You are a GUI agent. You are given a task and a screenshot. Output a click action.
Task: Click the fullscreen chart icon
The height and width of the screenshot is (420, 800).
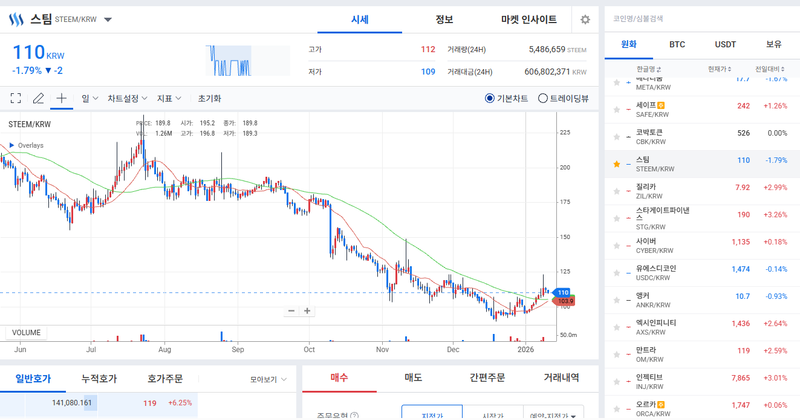pos(16,98)
